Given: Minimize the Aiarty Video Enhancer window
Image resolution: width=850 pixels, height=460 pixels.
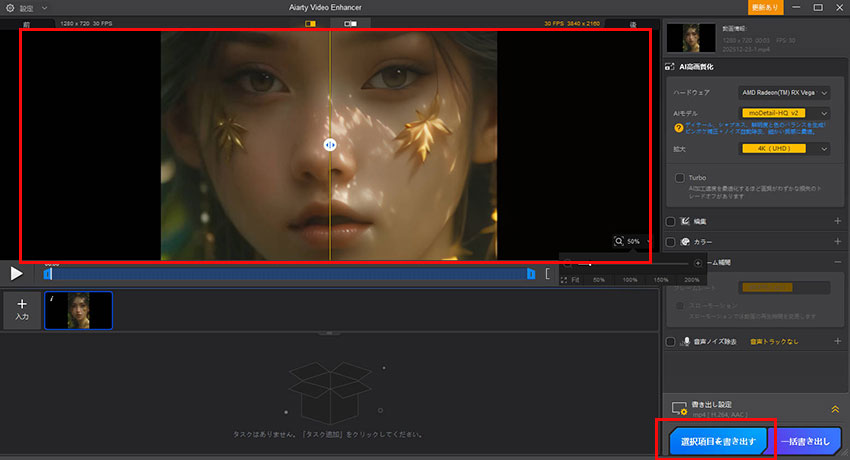Looking at the screenshot, I should (x=796, y=8).
